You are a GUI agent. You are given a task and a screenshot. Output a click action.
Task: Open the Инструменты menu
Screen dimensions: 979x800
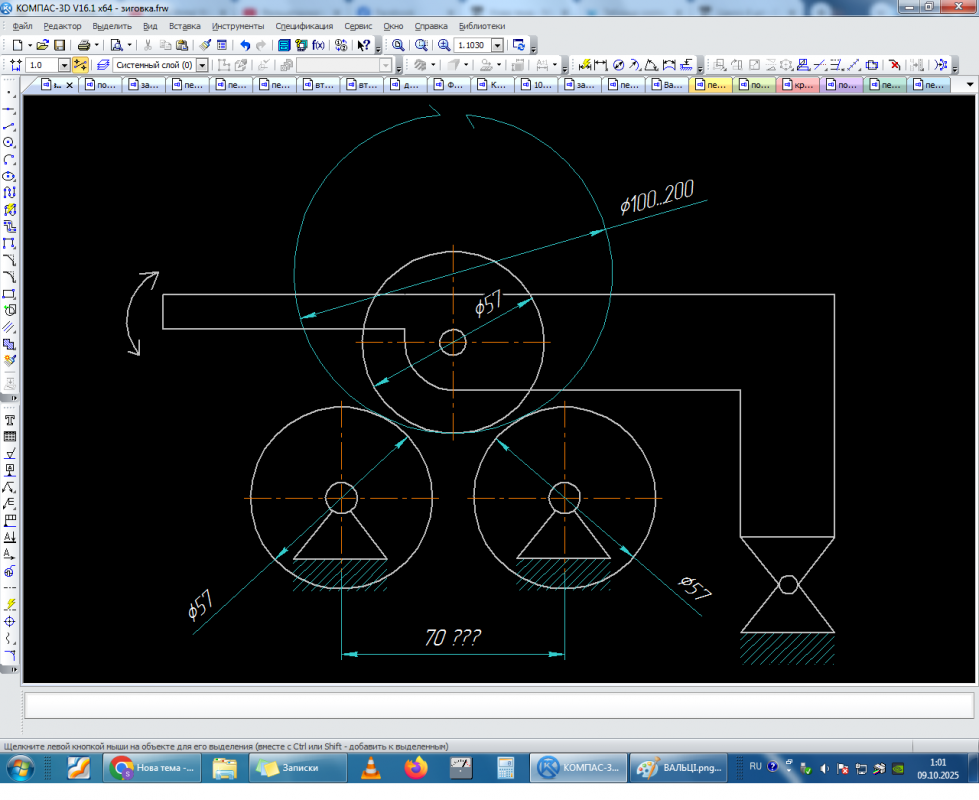tap(238, 25)
